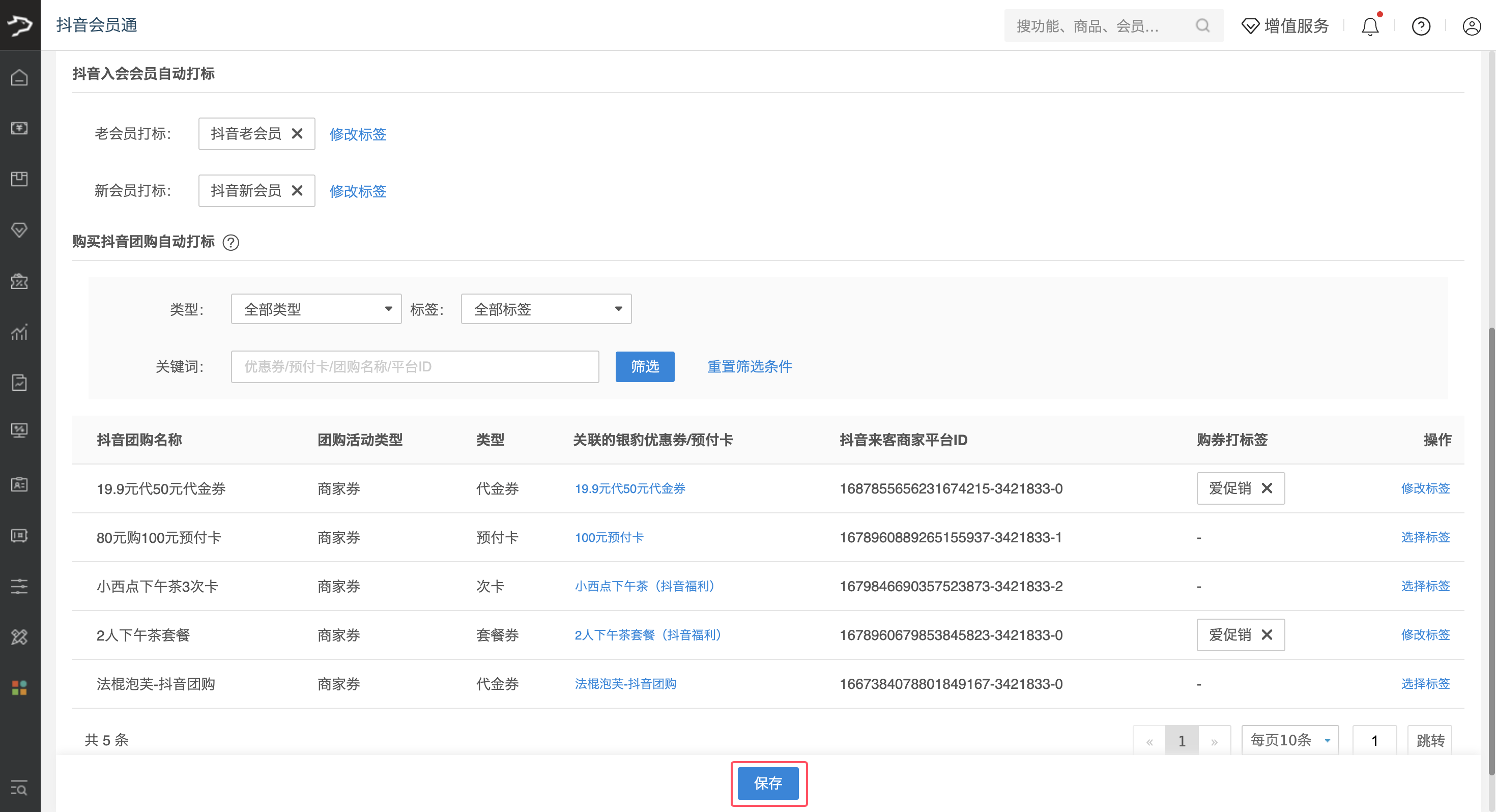Image resolution: width=1496 pixels, height=812 pixels.
Task: Open the home icon in sidebar
Action: [x=19, y=77]
